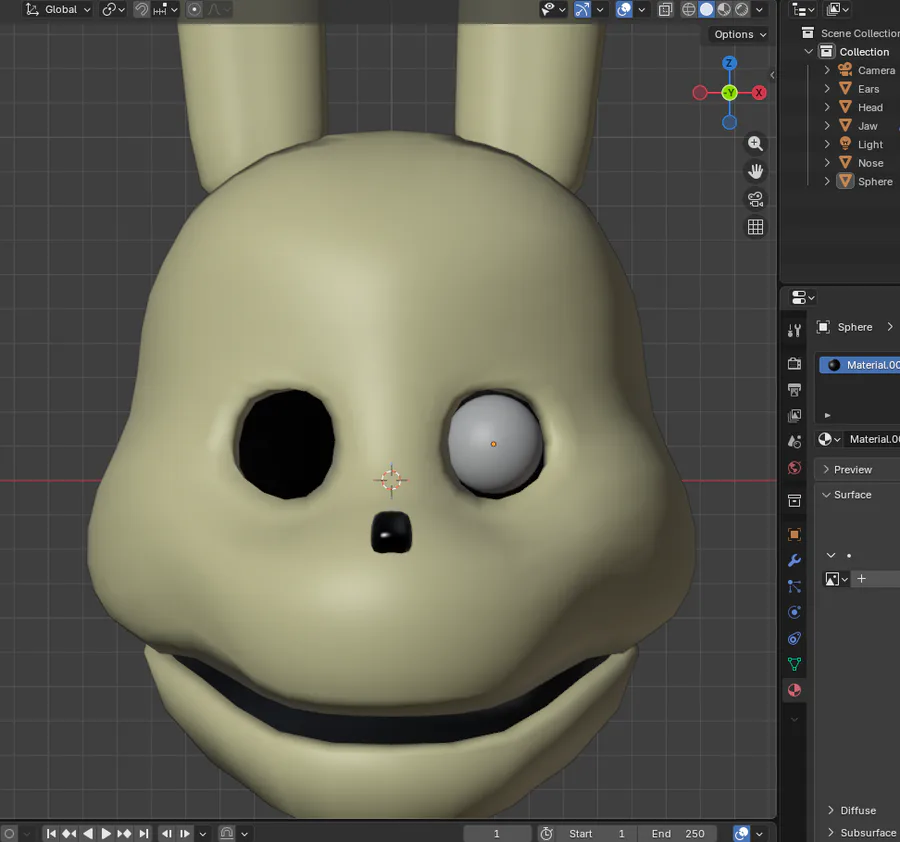Toggle snapping magnet in header

(141, 9)
